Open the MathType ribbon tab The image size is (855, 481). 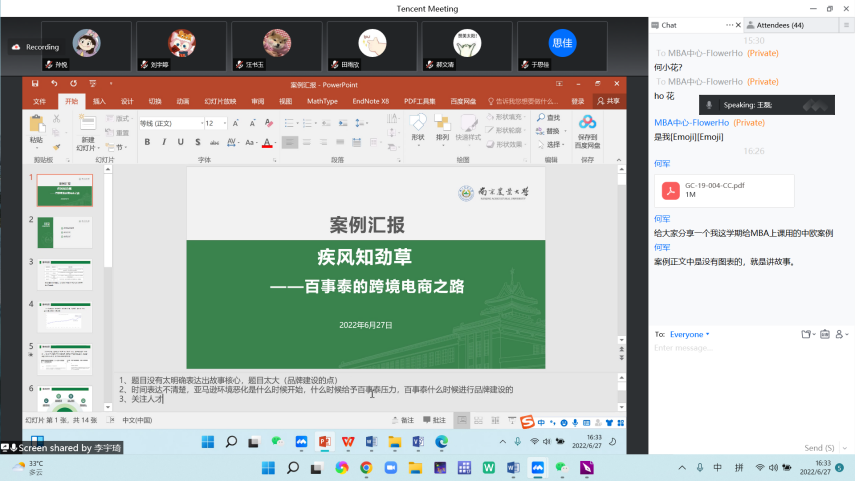[322, 101]
